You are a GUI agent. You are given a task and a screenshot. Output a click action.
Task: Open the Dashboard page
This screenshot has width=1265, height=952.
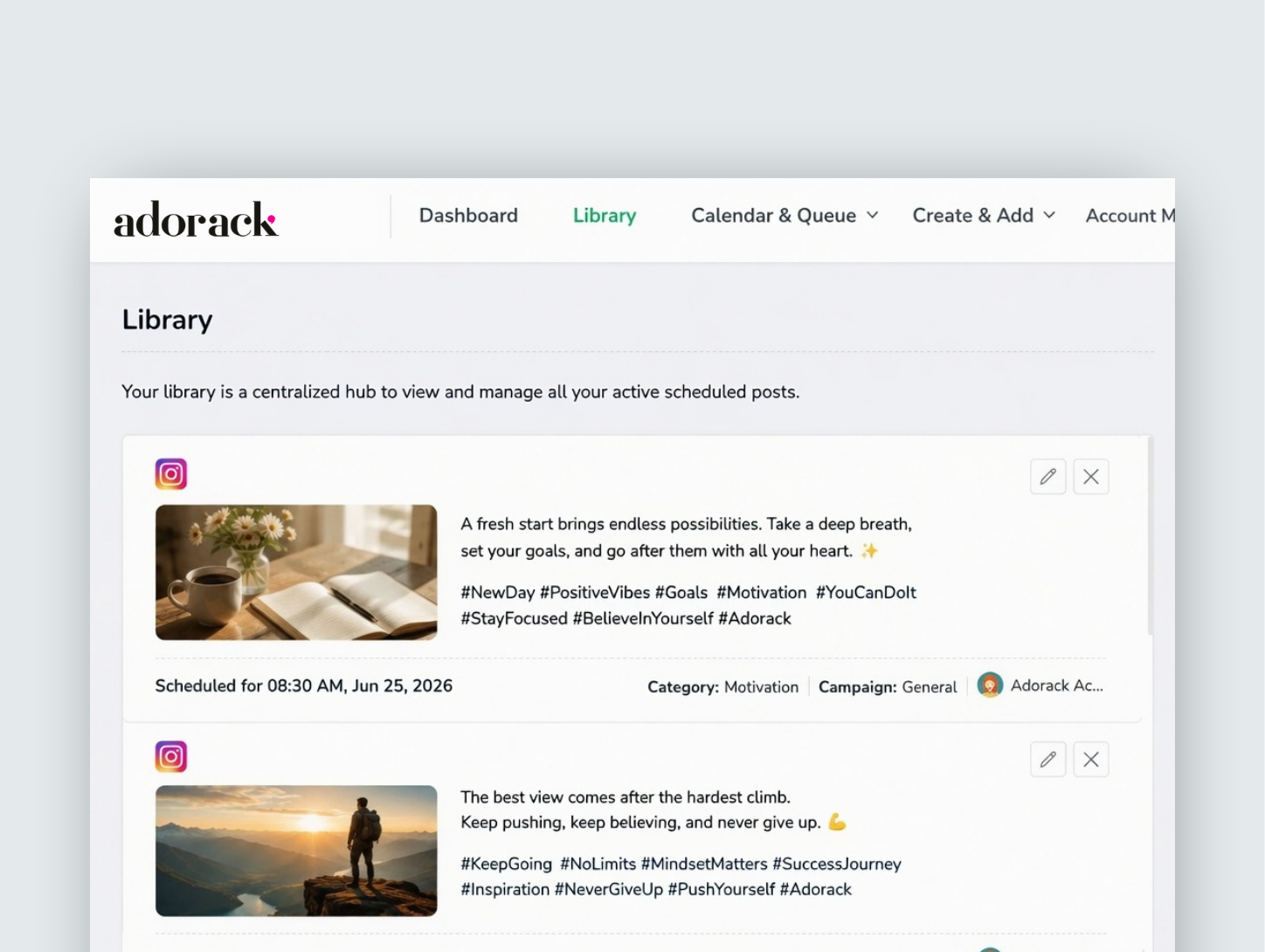tap(468, 216)
